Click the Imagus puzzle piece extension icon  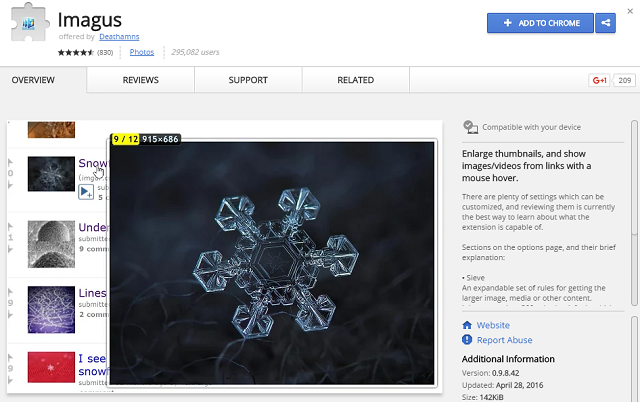[29, 22]
